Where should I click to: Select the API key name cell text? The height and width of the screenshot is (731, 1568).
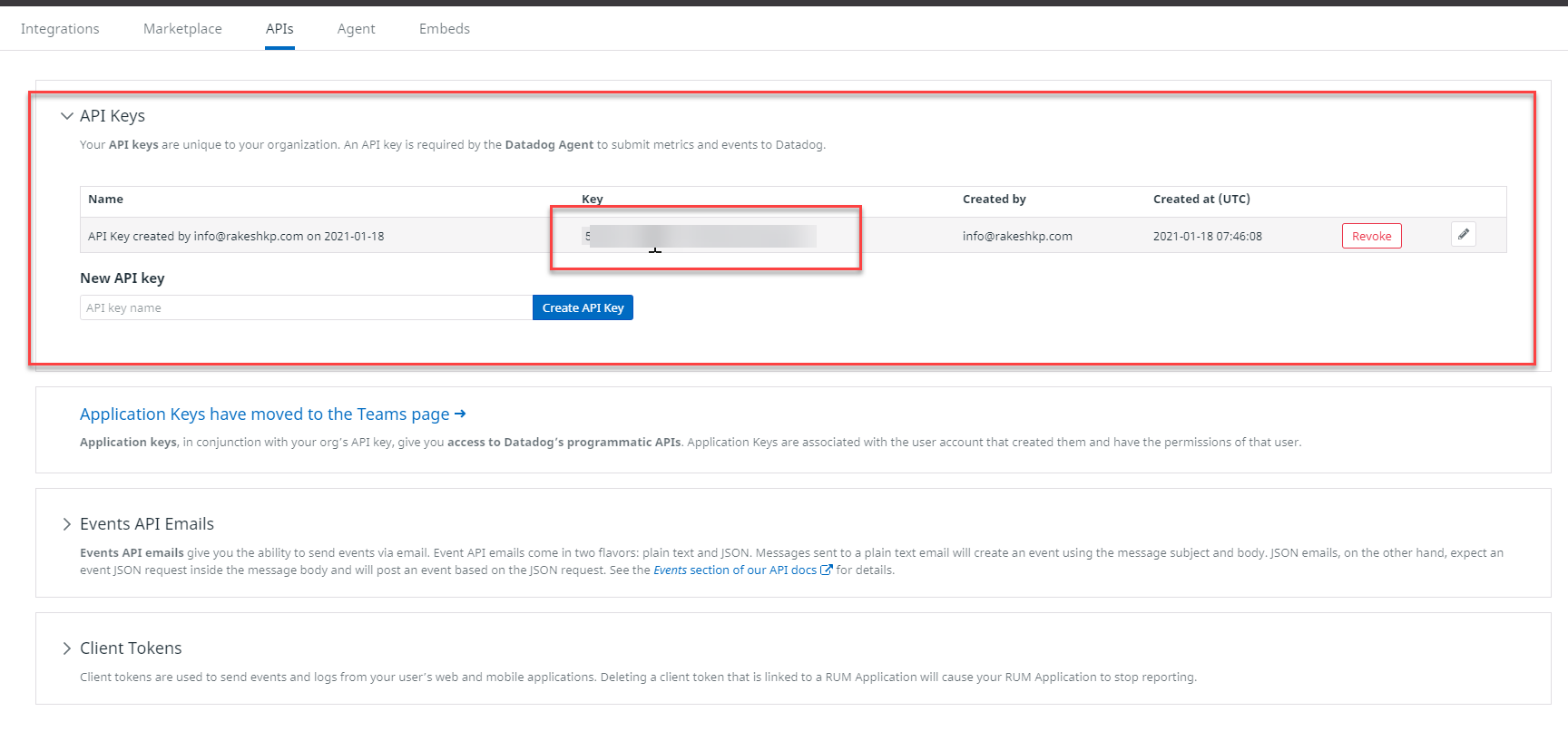click(x=236, y=237)
